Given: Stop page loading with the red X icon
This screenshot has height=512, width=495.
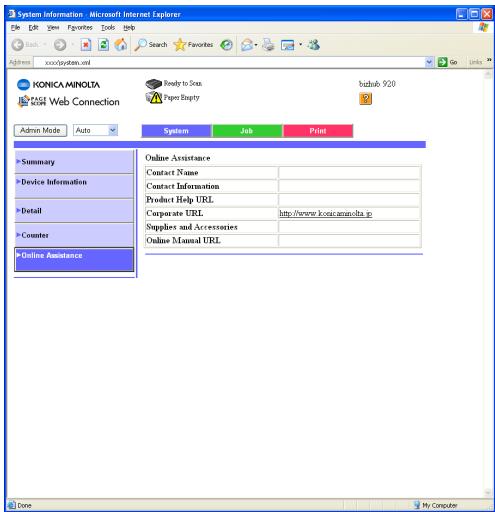Looking at the screenshot, I should 86,45.
